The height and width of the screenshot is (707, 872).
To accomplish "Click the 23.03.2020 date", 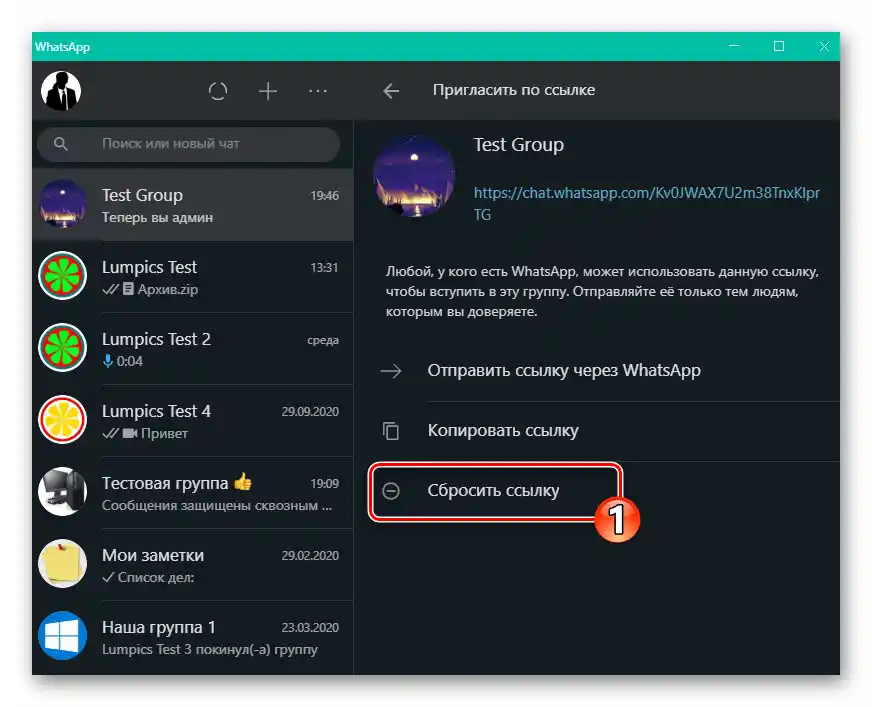I will pyautogui.click(x=310, y=627).
